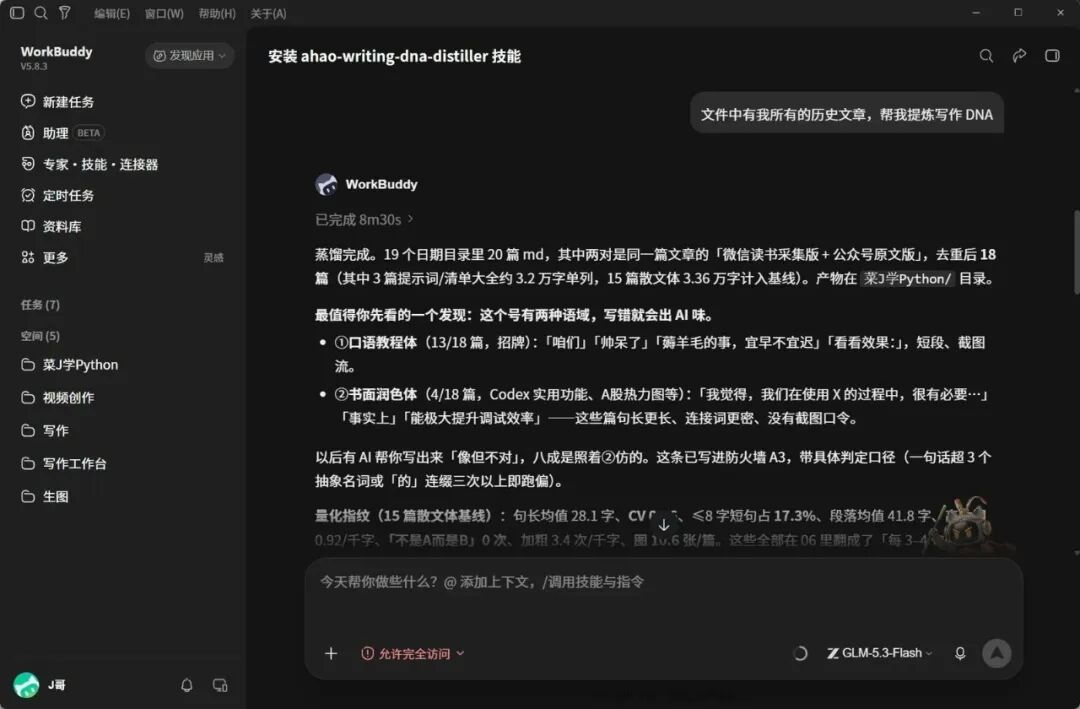The width and height of the screenshot is (1080, 709).
Task: Open the search icon in title bar
Action: (41, 12)
